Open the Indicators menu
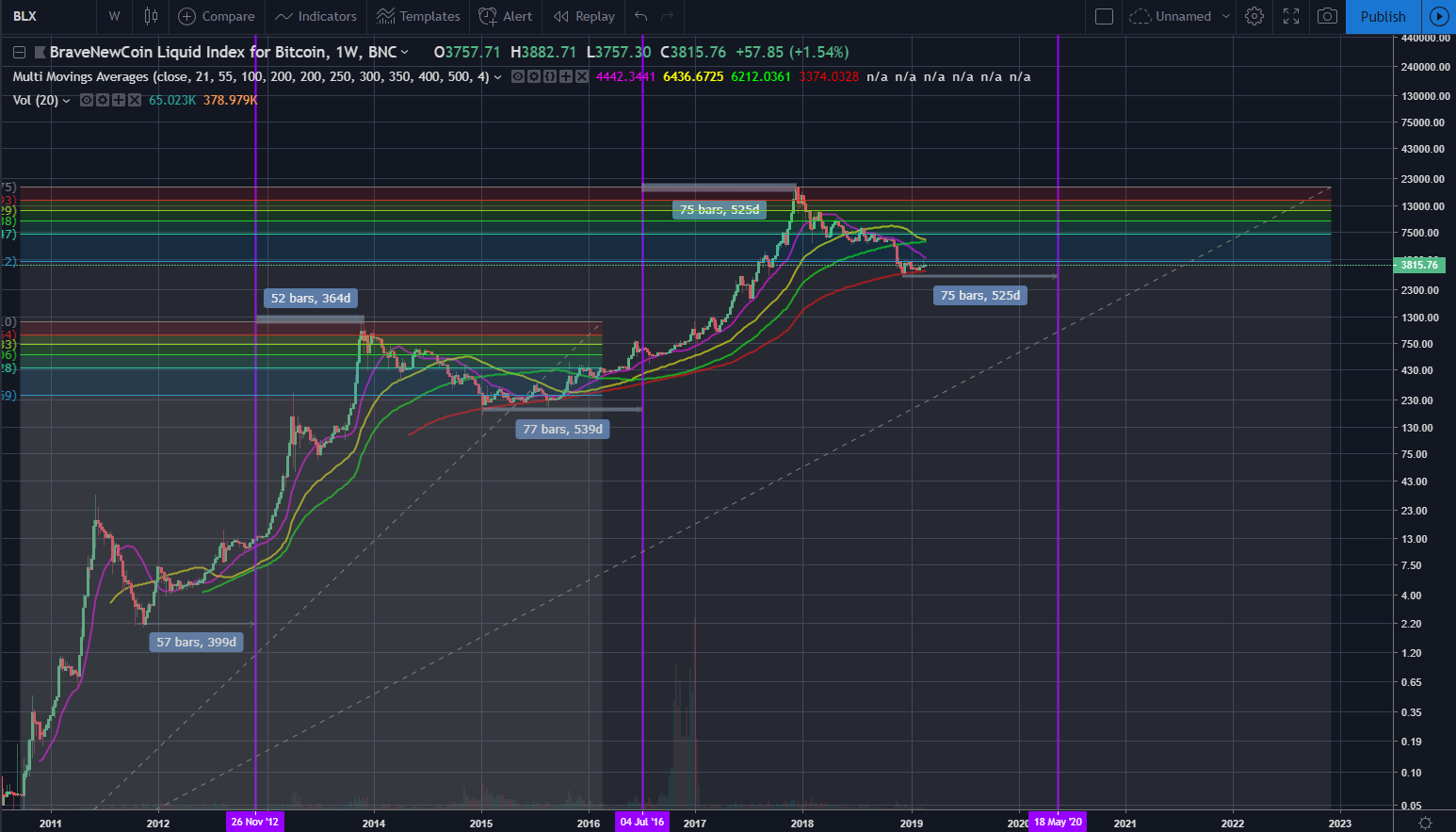 pos(315,16)
